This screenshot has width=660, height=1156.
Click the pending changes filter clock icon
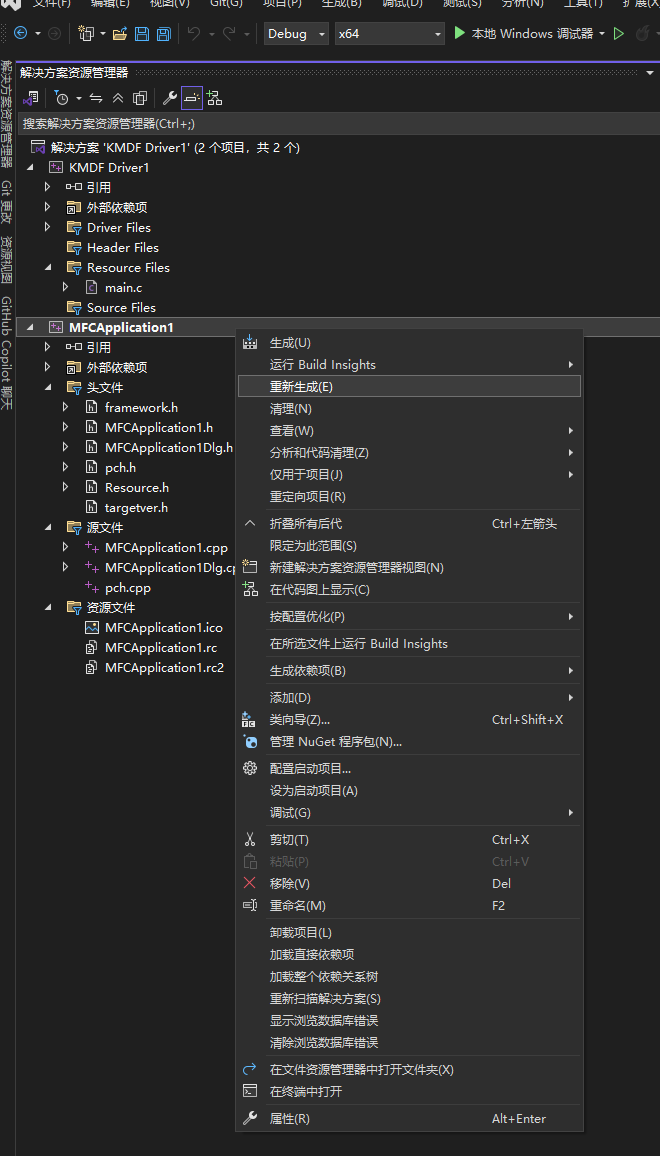pyautogui.click(x=62, y=98)
